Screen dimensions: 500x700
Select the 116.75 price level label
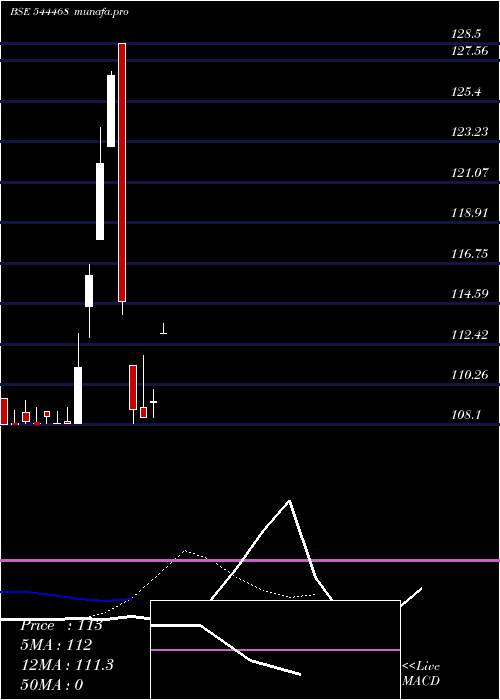pos(470,254)
